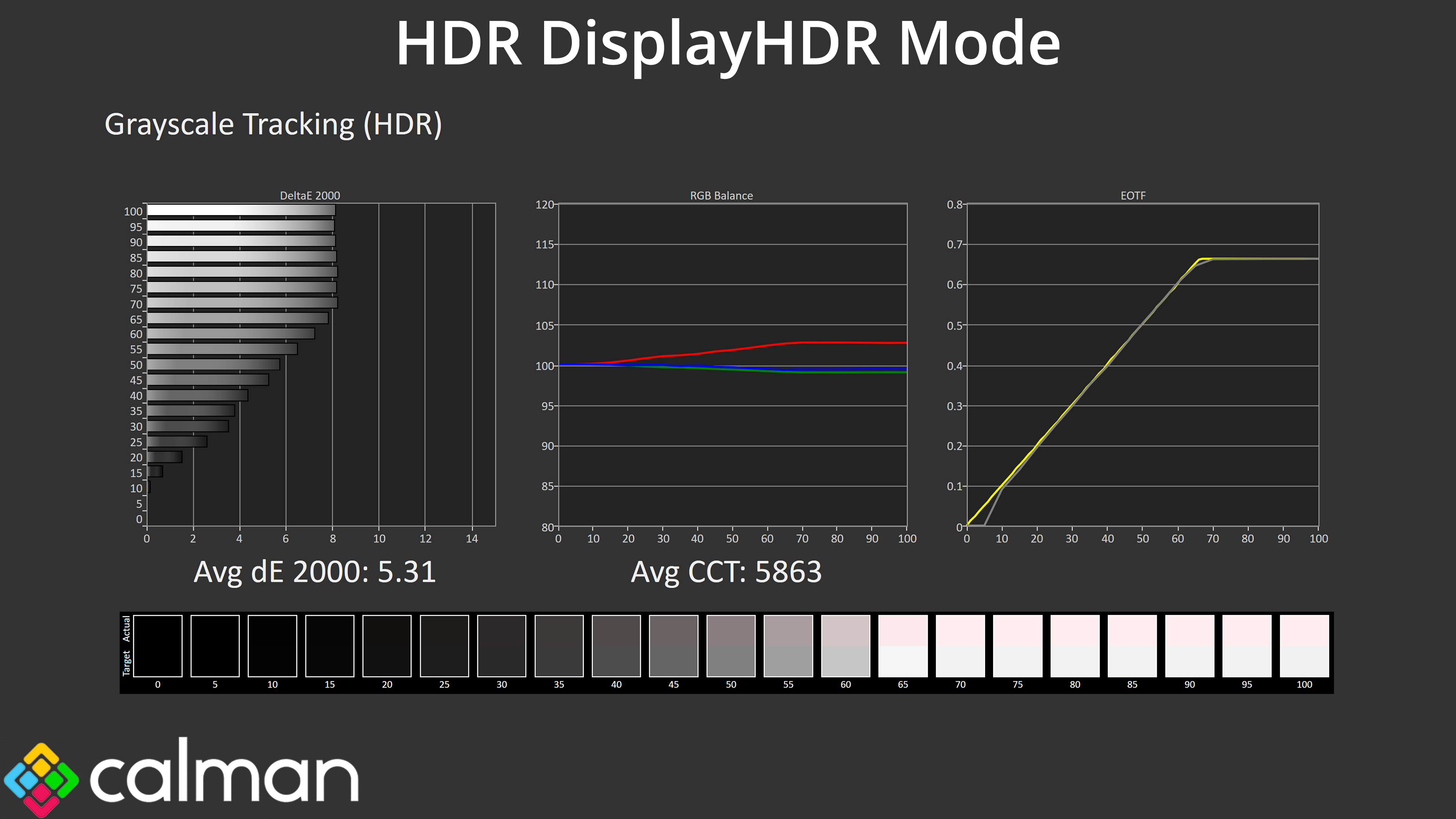This screenshot has height=819, width=1456.
Task: Click the EOTF chart title
Action: [1133, 196]
